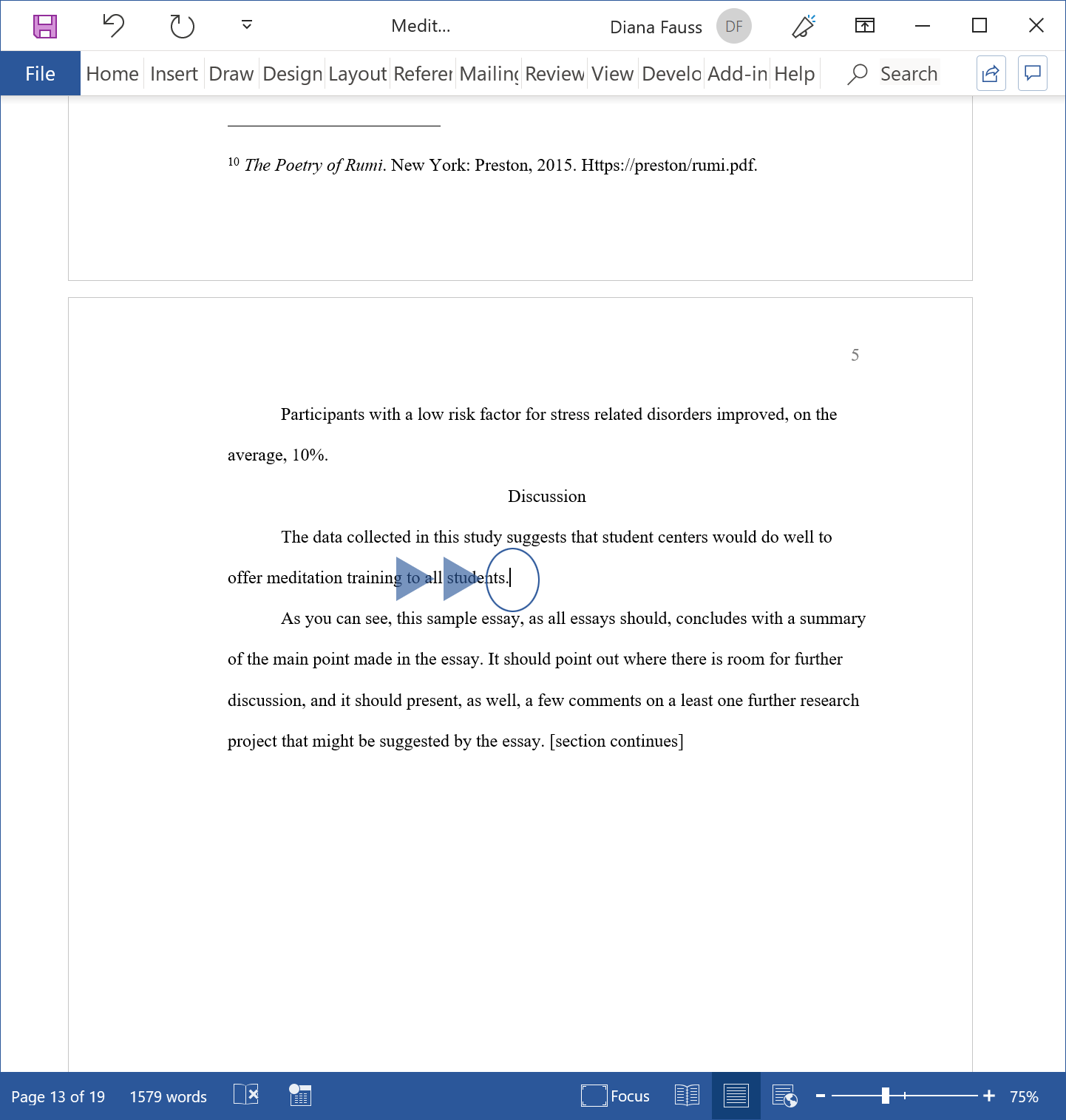Viewport: 1066px width, 1120px height.
Task: Open zoom dialog via 75% level
Action: click(x=1024, y=1096)
